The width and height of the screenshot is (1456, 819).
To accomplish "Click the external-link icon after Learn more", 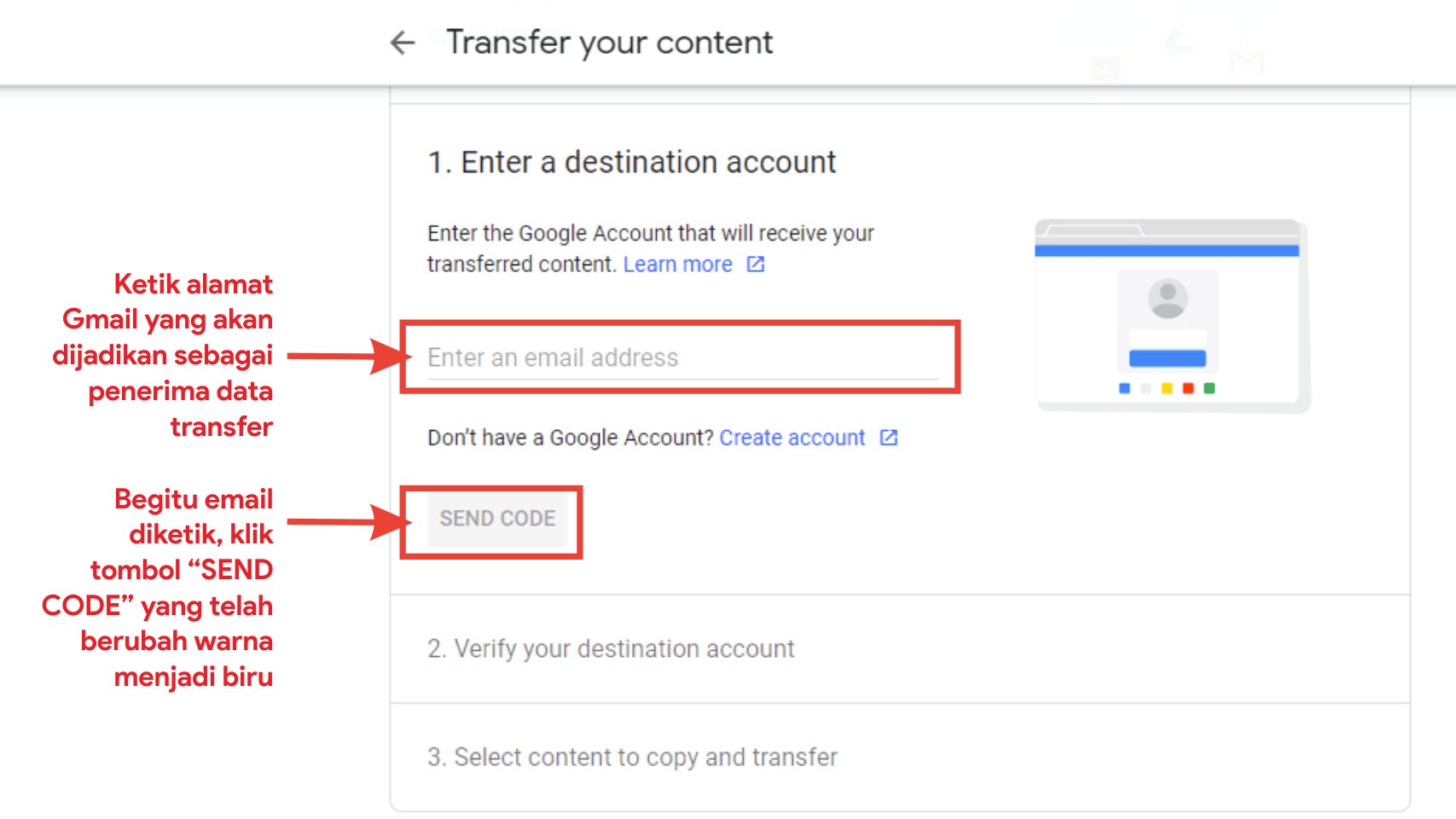I will click(x=756, y=264).
